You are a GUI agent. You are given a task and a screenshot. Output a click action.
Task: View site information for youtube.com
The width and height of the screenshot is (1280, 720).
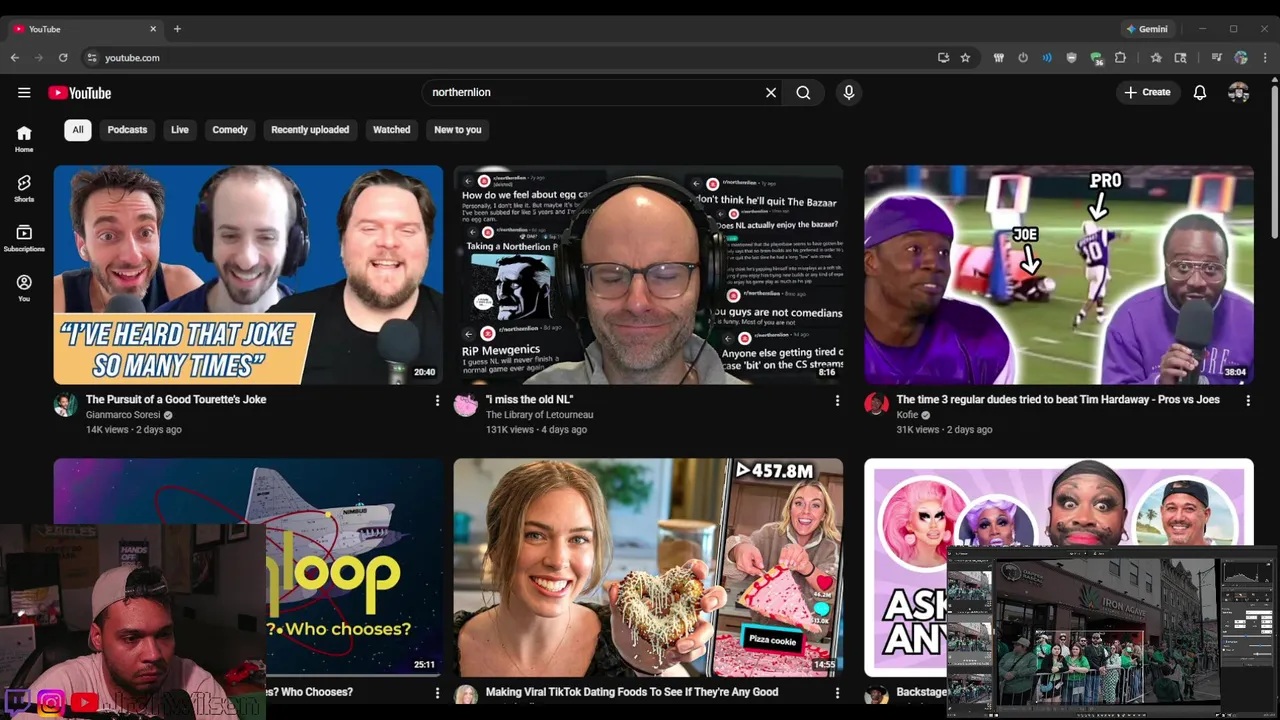[92, 58]
